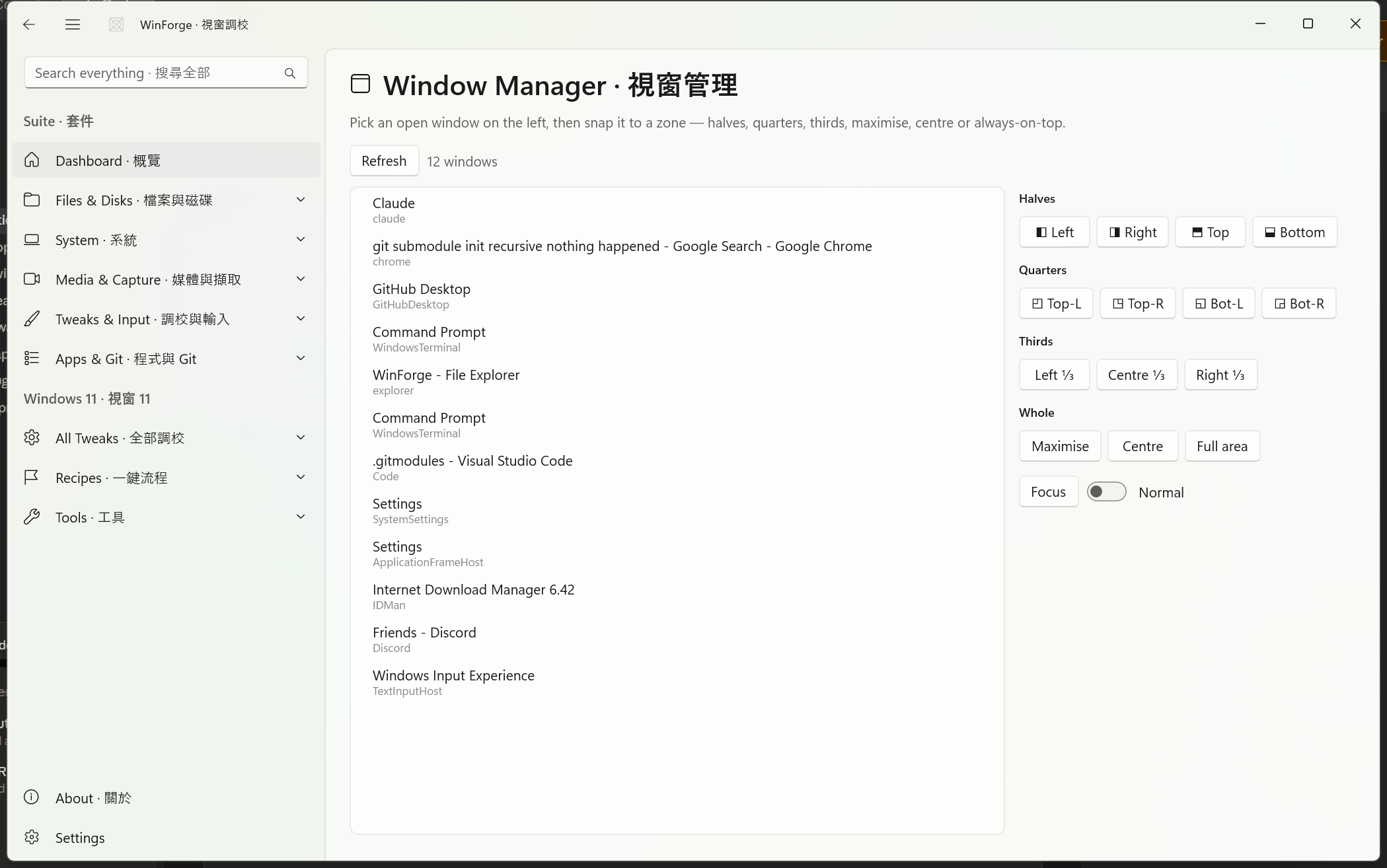Open Settings from the sidebar
1387x868 pixels.
click(x=166, y=837)
